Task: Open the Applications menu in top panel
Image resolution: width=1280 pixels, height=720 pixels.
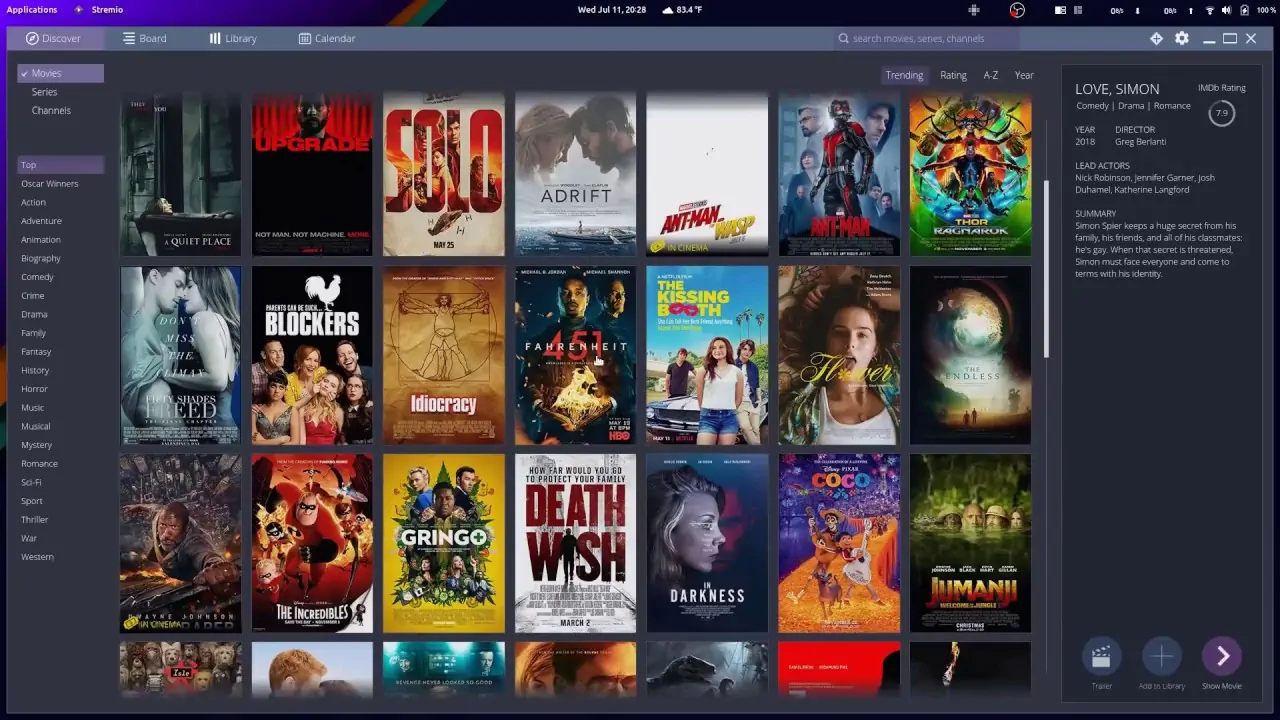Action: click(32, 10)
